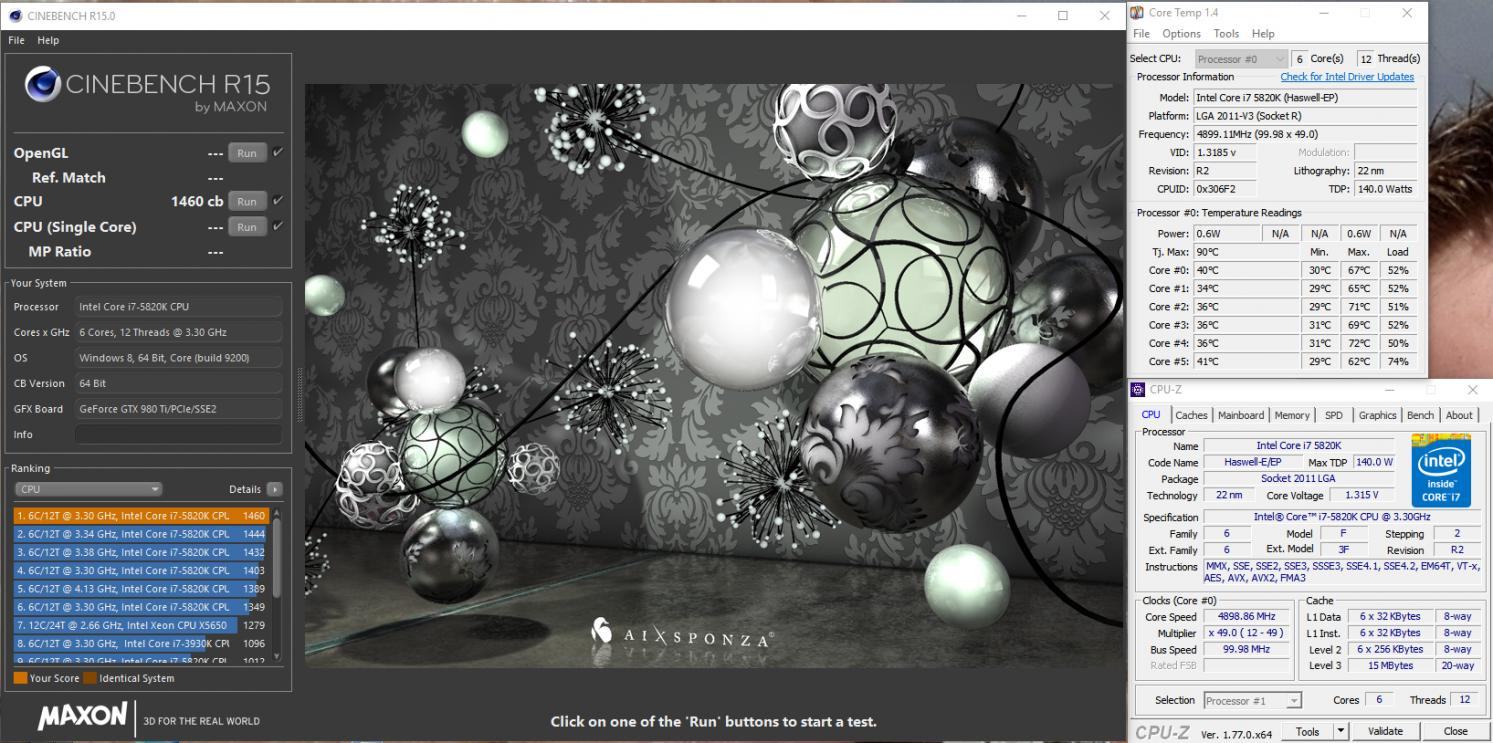Run the CPU multi-core benchmark
Image resolution: width=1493 pixels, height=743 pixels.
coord(247,201)
